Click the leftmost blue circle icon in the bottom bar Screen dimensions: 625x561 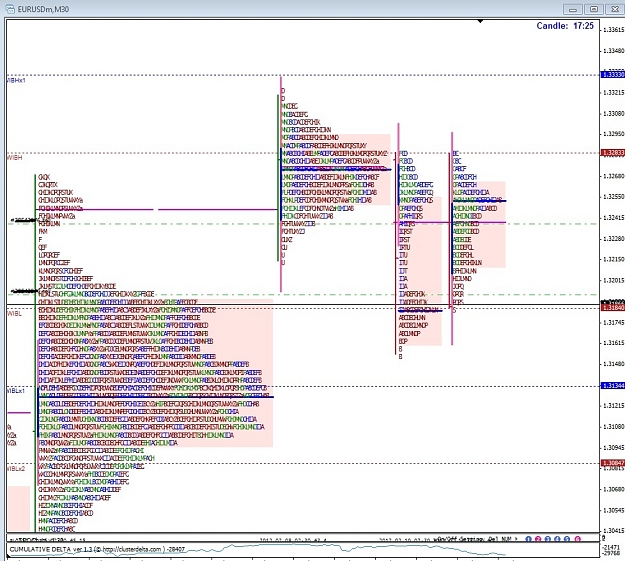529,539
